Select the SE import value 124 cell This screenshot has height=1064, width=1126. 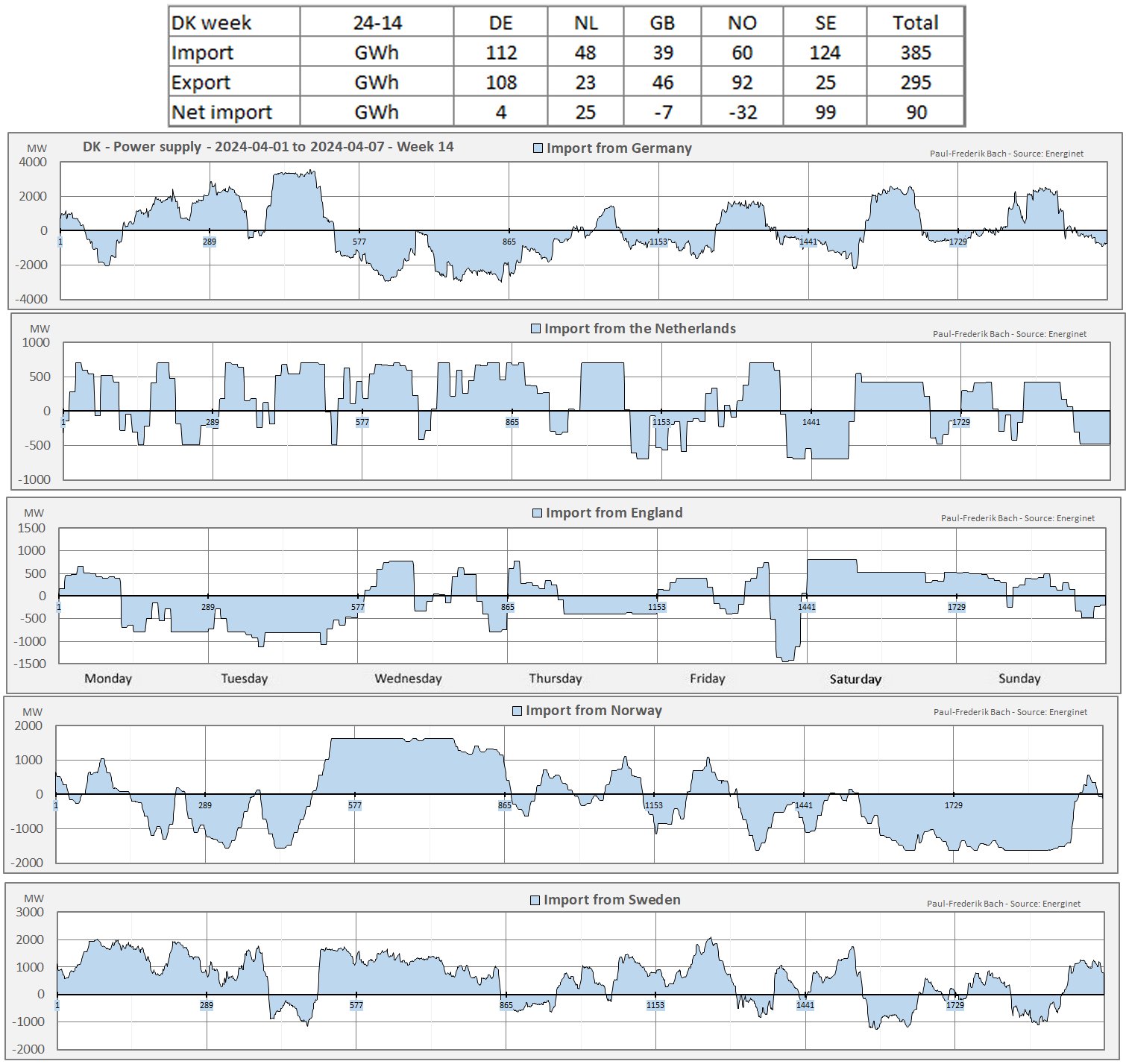pos(825,52)
